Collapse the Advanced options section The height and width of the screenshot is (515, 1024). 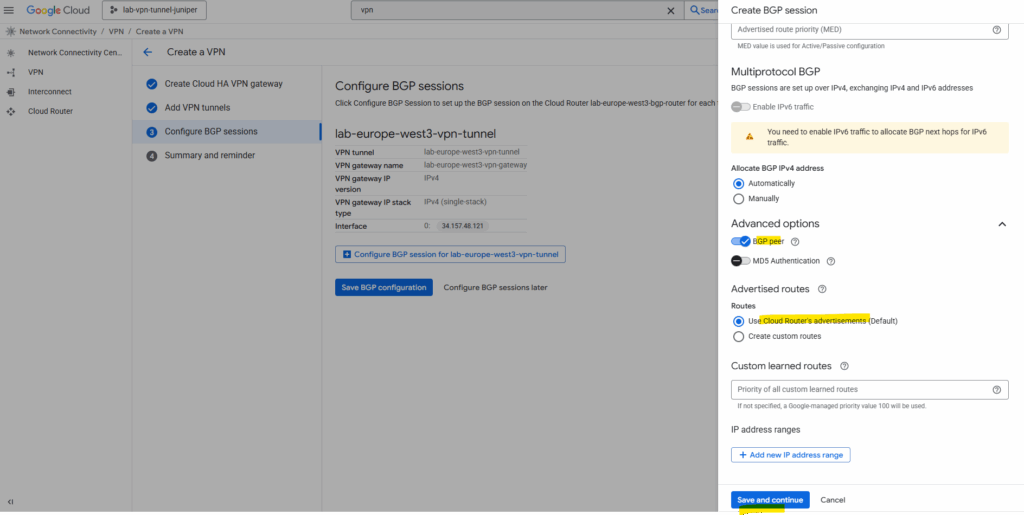[1002, 225]
